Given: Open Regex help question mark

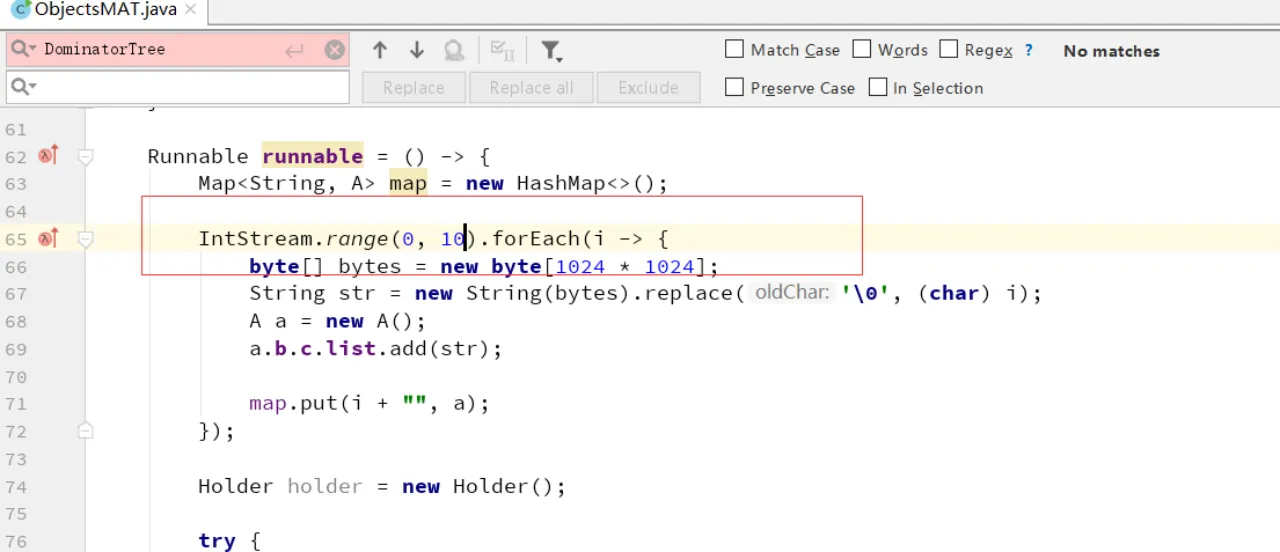Looking at the screenshot, I should click(x=1029, y=50).
